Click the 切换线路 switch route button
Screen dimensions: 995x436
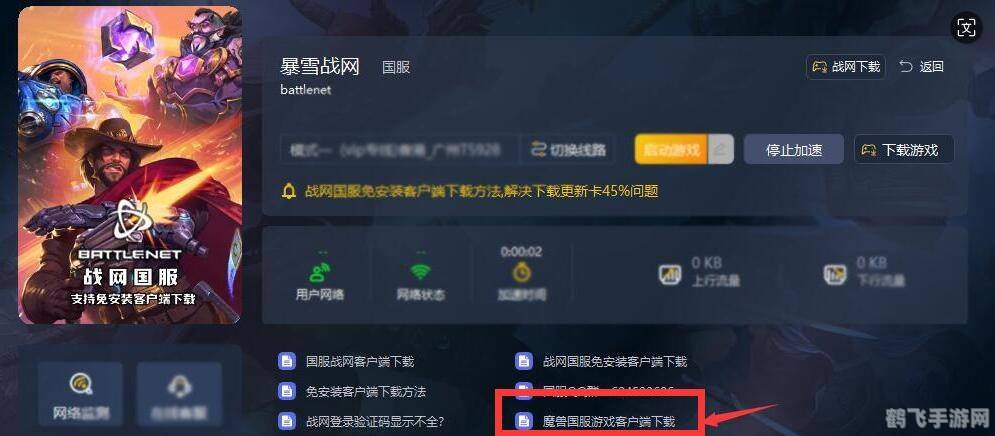pyautogui.click(x=568, y=150)
